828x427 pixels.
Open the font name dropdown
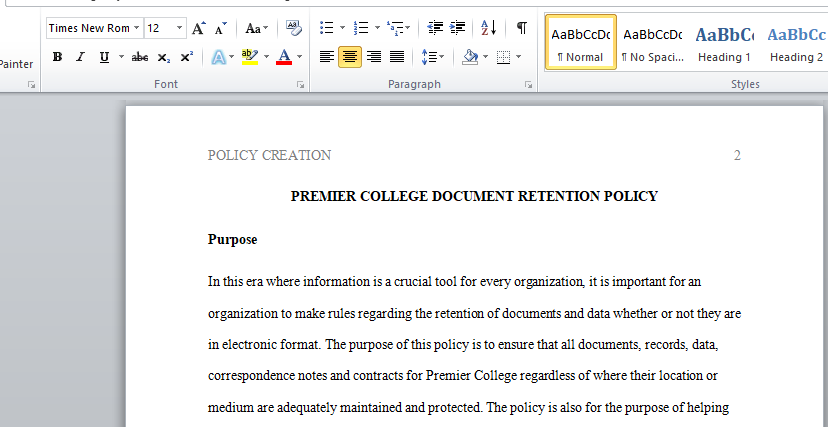137,28
